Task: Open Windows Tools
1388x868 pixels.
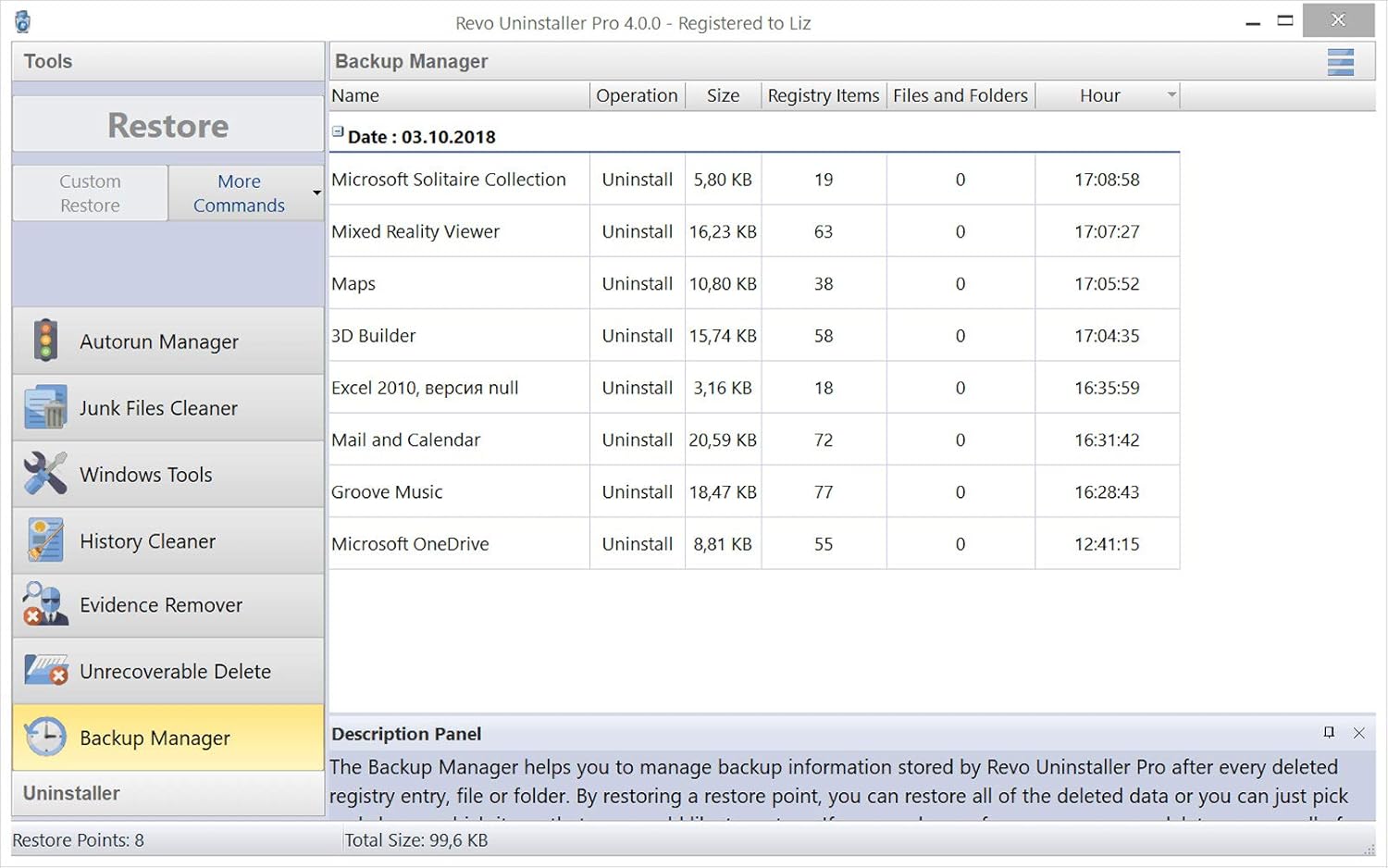Action: (x=167, y=475)
